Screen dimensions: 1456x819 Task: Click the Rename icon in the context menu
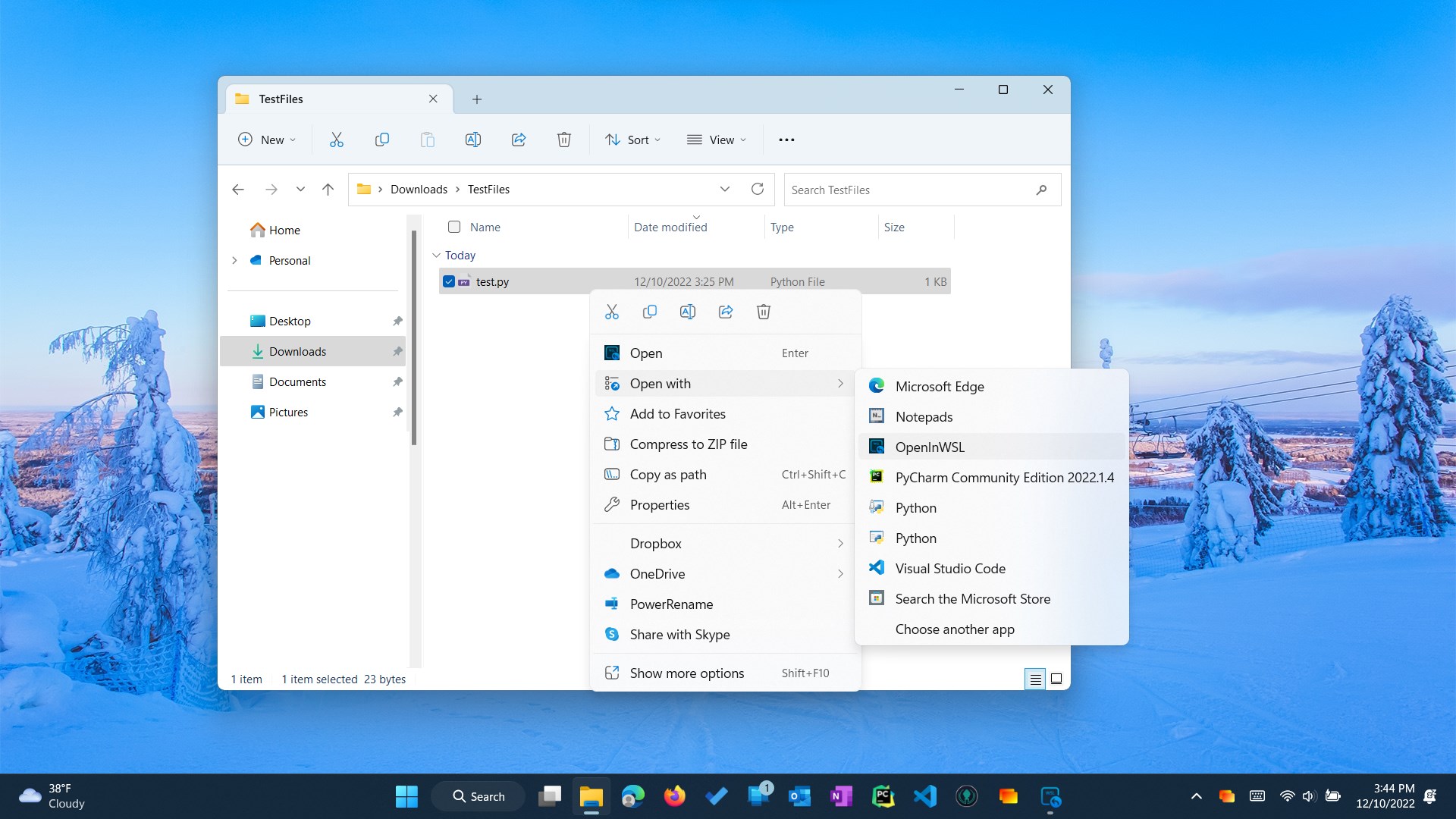point(688,312)
